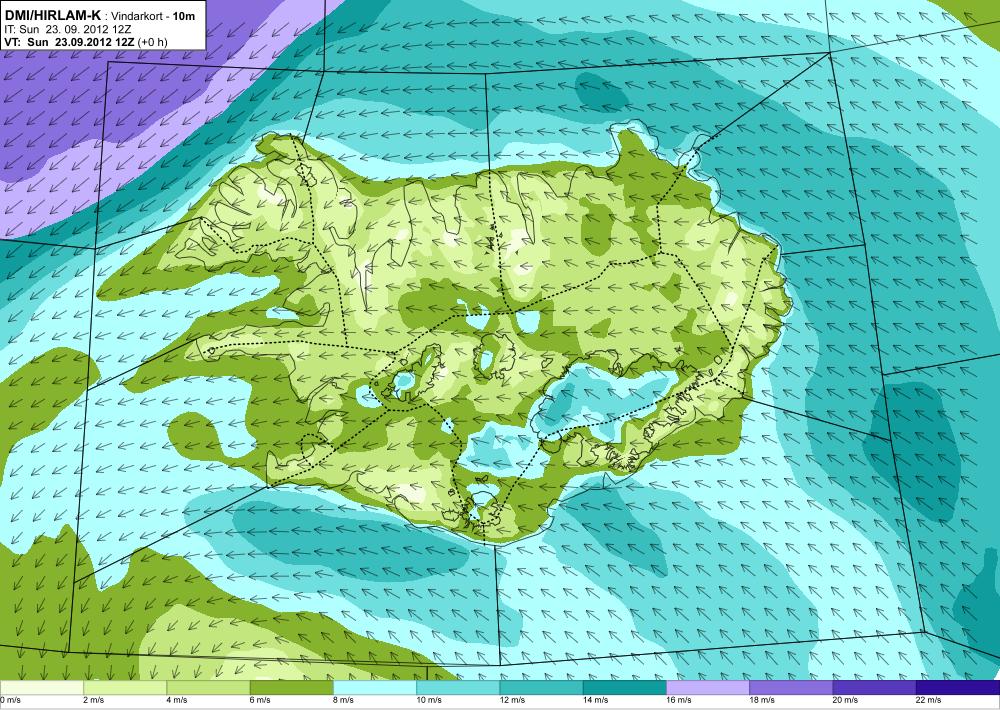Click the '(+0 h)' forecast offset text

(152, 42)
